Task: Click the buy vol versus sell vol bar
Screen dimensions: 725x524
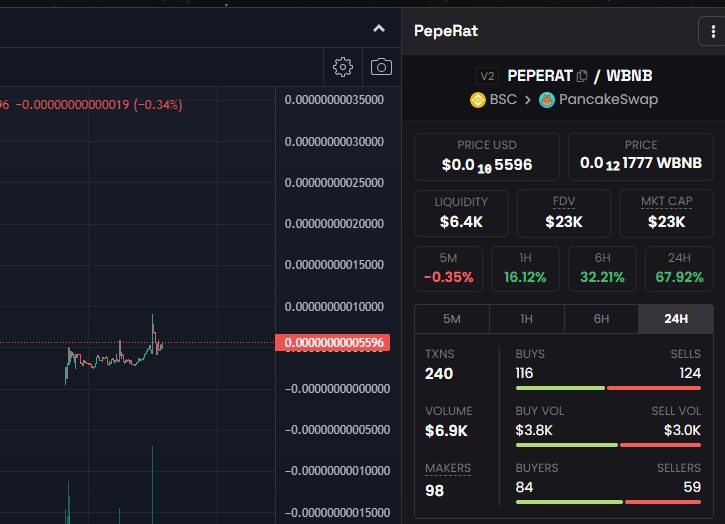Action: click(608, 445)
